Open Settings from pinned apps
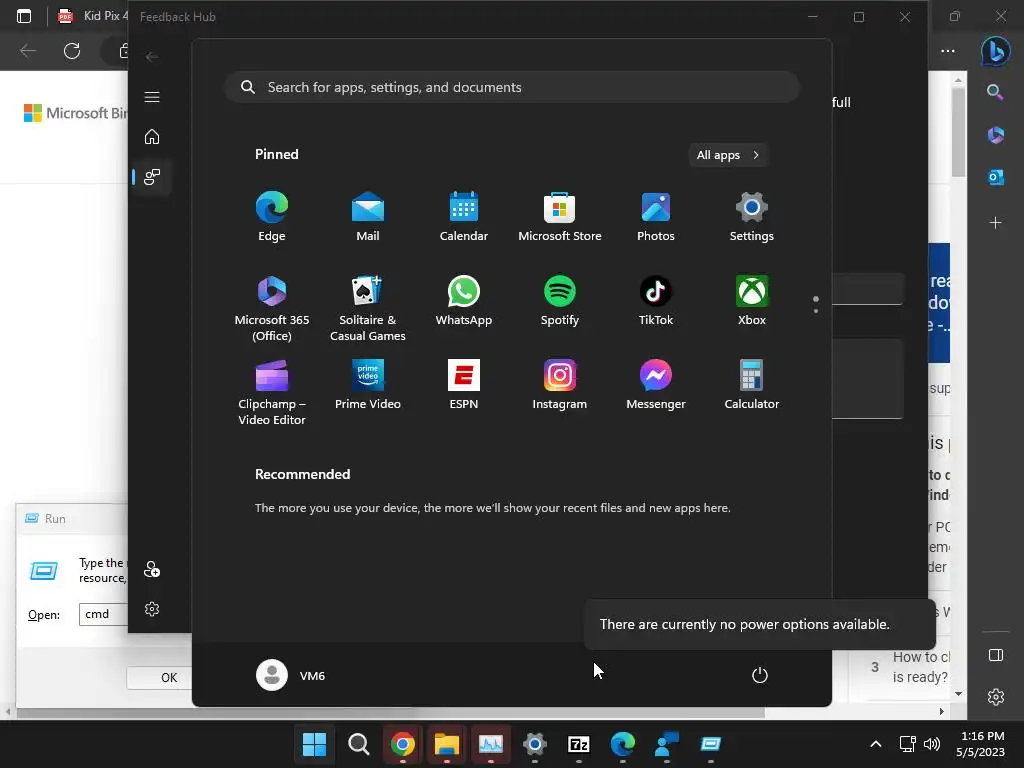This screenshot has width=1024, height=768. point(752,217)
